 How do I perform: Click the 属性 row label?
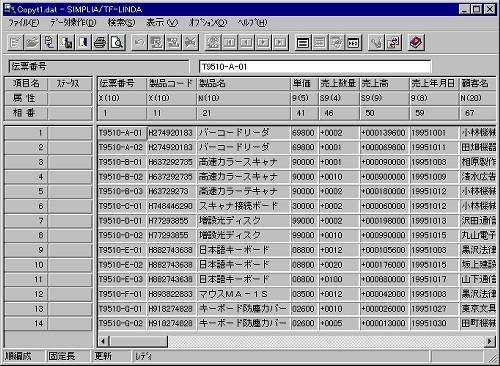[24, 98]
